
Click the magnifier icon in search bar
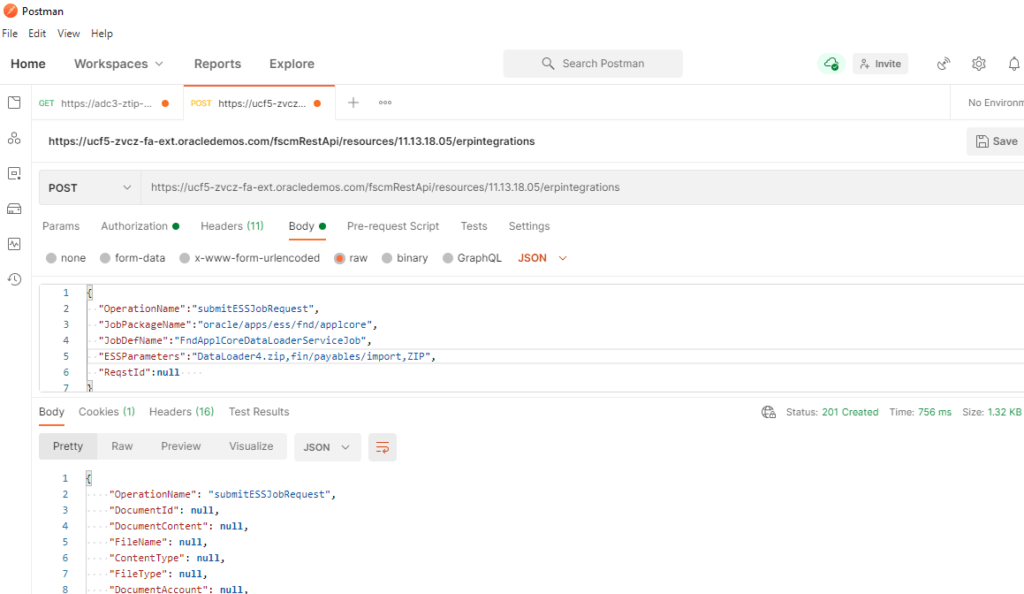coord(548,63)
